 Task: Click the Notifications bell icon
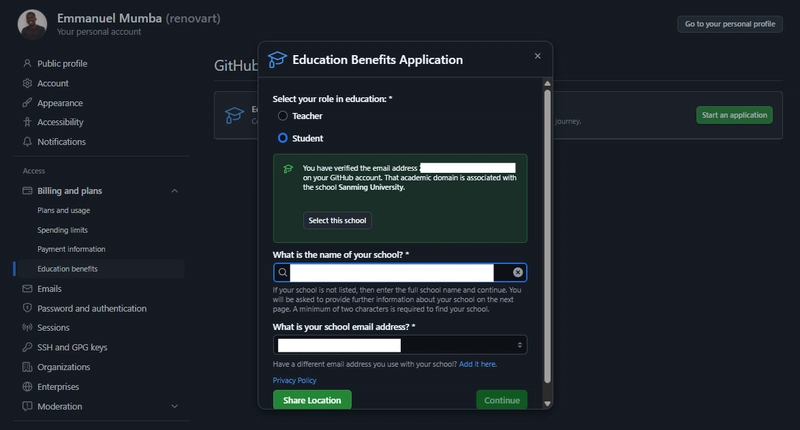pyautogui.click(x=27, y=142)
